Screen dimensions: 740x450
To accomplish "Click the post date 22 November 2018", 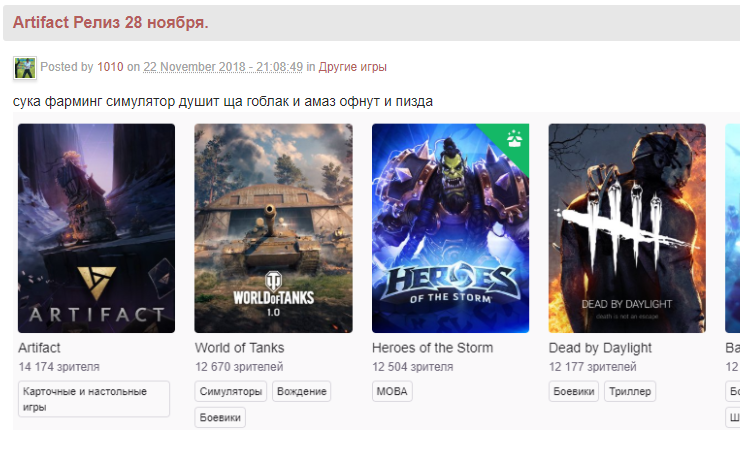I will click(223, 67).
